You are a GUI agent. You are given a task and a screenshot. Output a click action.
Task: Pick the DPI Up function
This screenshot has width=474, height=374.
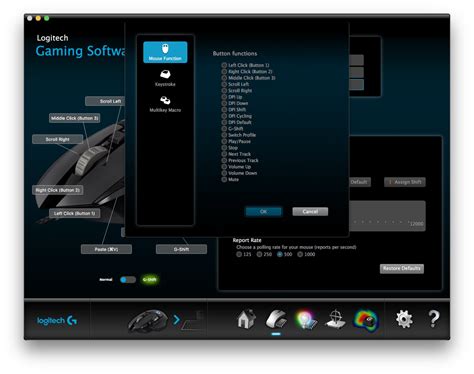tap(224, 97)
